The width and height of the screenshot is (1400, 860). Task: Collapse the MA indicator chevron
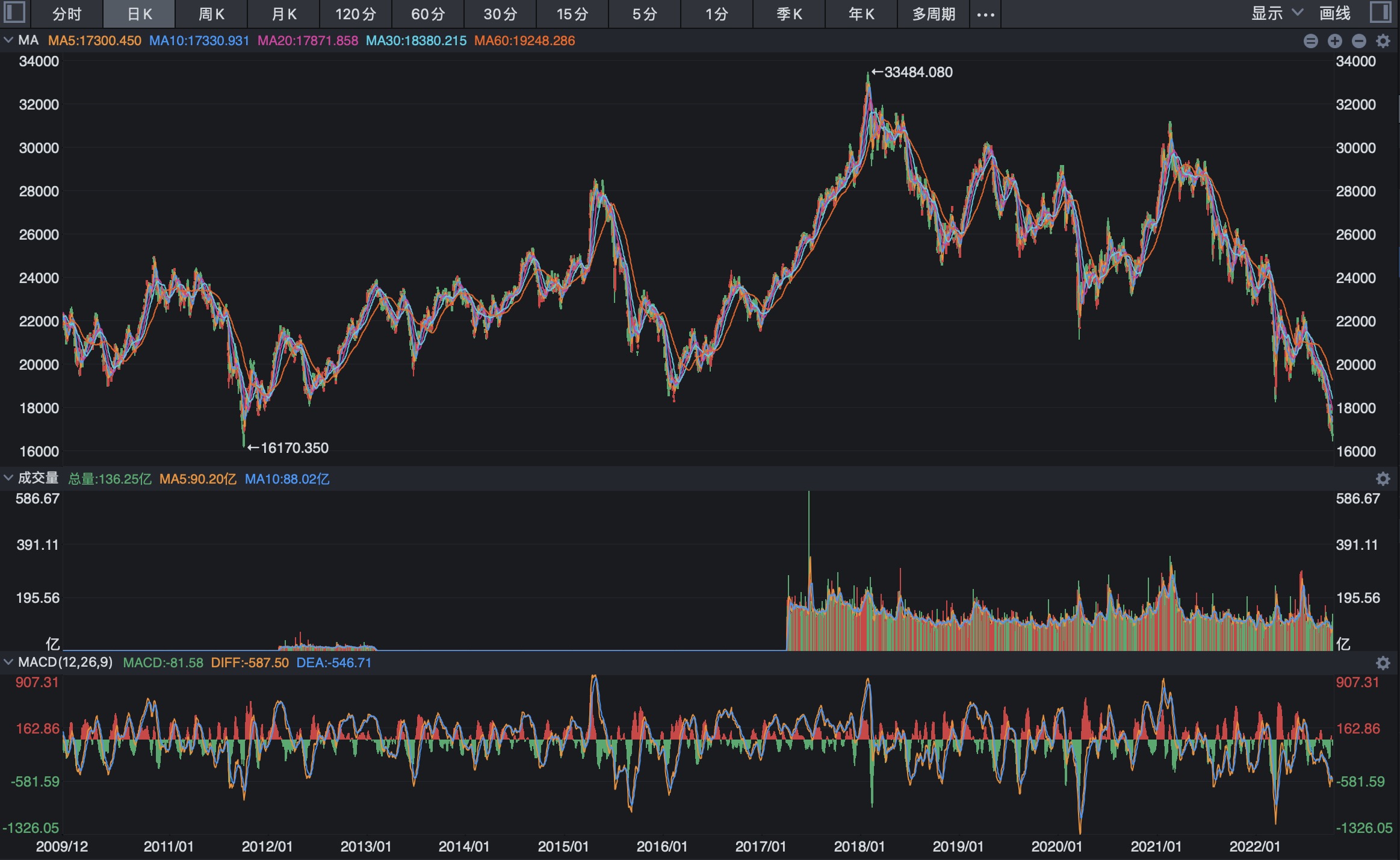tap(8, 40)
